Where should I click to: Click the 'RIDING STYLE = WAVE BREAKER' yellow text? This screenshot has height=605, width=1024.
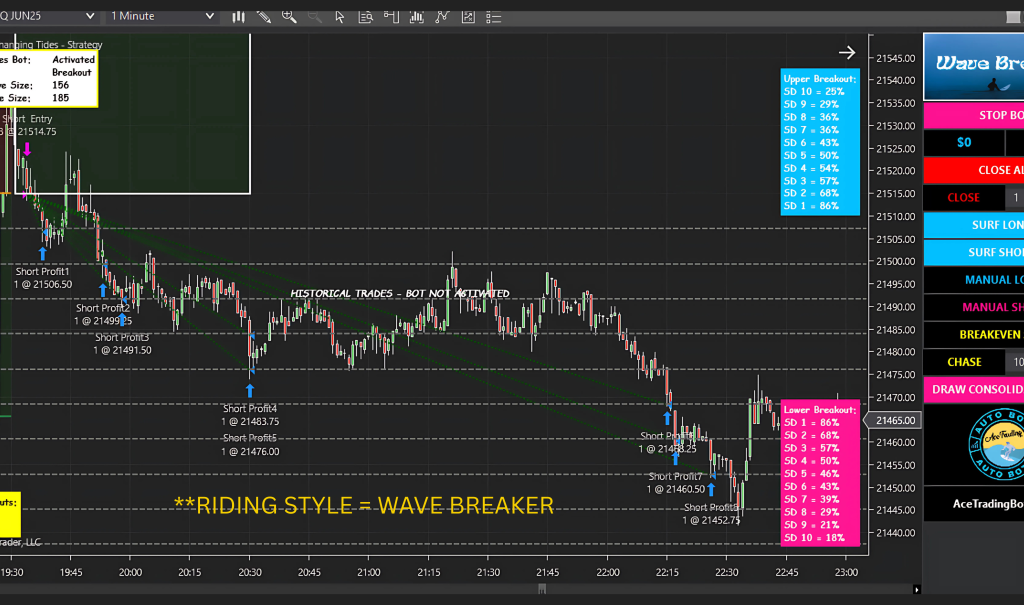[x=364, y=506]
